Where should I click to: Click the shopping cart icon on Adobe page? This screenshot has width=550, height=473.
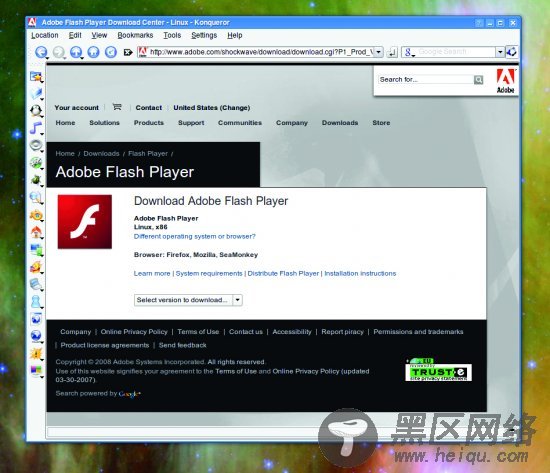[117, 107]
